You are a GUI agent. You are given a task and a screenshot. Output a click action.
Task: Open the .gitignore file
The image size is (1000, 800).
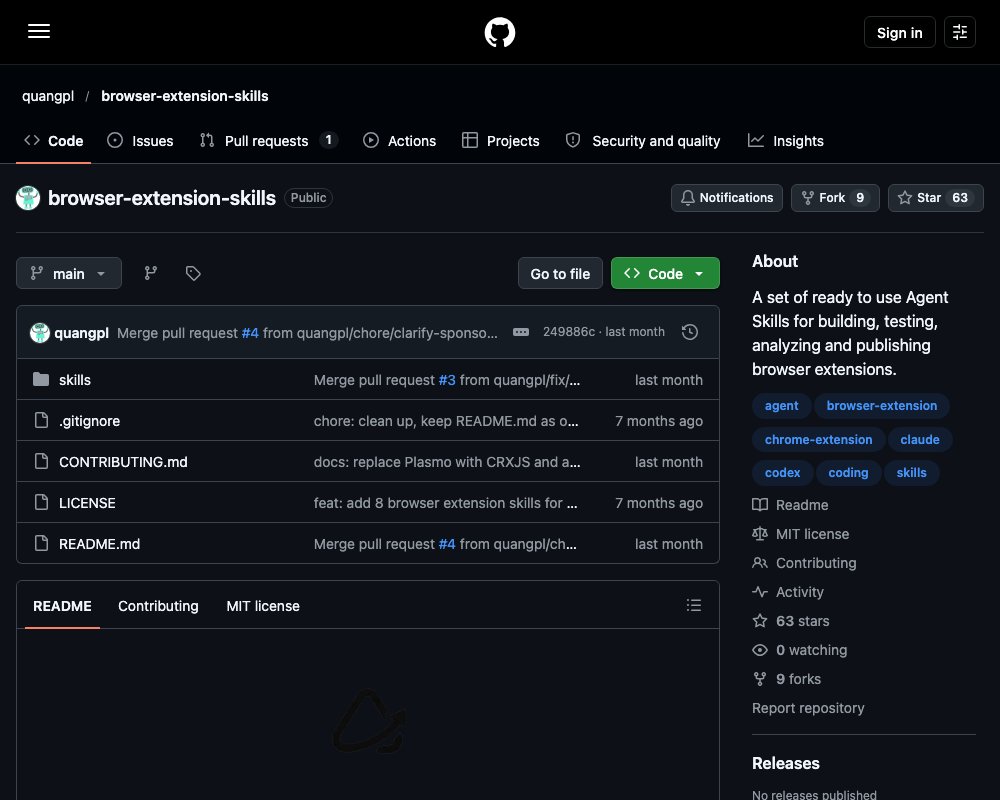click(89, 420)
